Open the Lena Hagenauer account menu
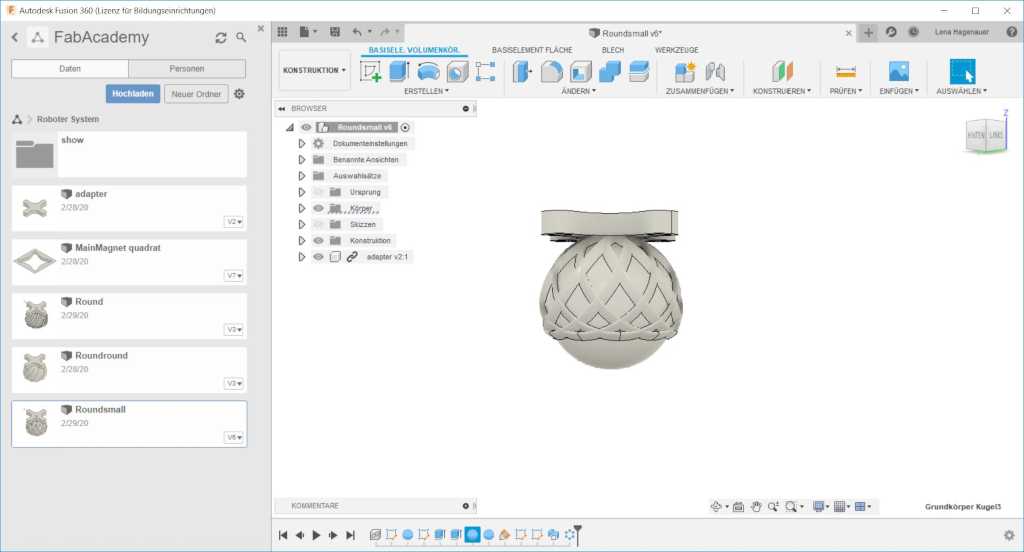Screen dimensions: 1024x552 961,32
